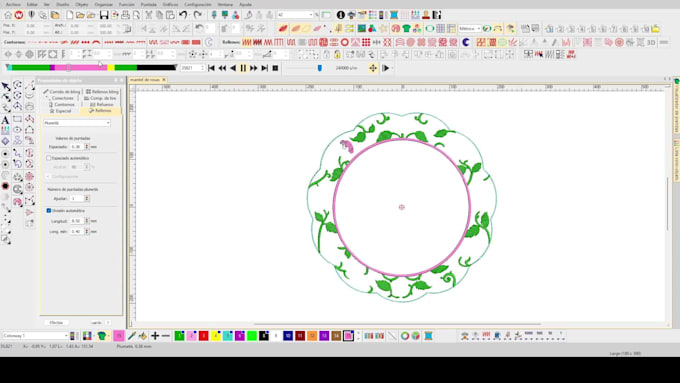The width and height of the screenshot is (680, 383).
Task: Open the Métrica units dropdown
Action: tap(478, 29)
